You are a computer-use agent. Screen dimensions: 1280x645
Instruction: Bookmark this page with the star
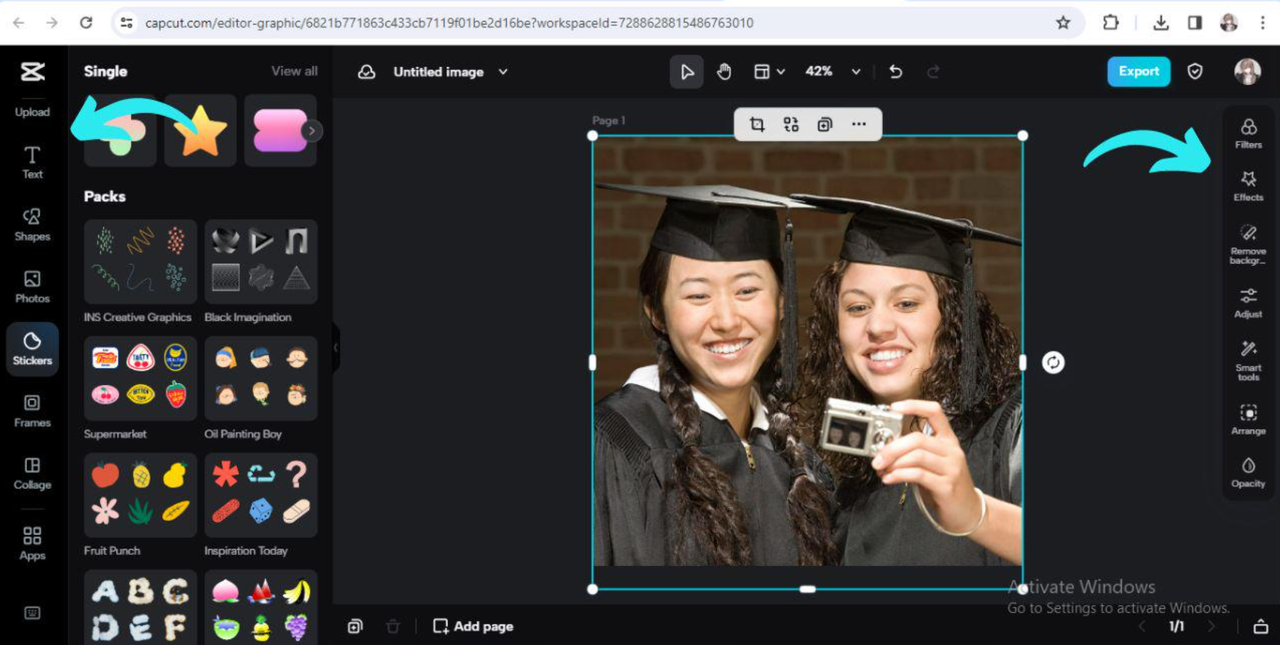[1063, 22]
